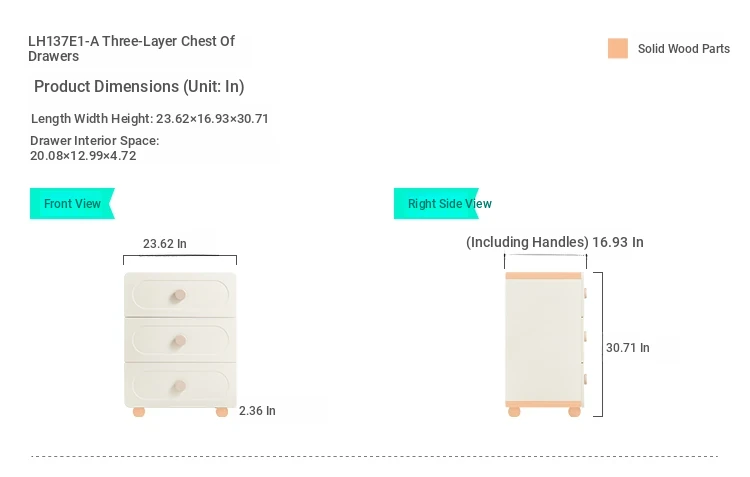Viewport: 750px width, 477px height.
Task: Click the 30.71 In height label
Action: click(x=628, y=347)
